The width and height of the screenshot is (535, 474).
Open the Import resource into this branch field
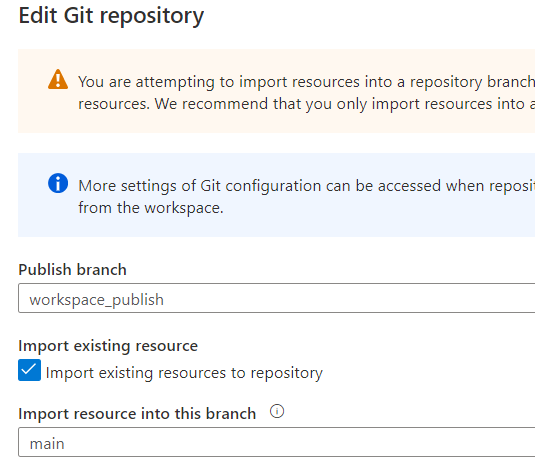[x=276, y=442]
